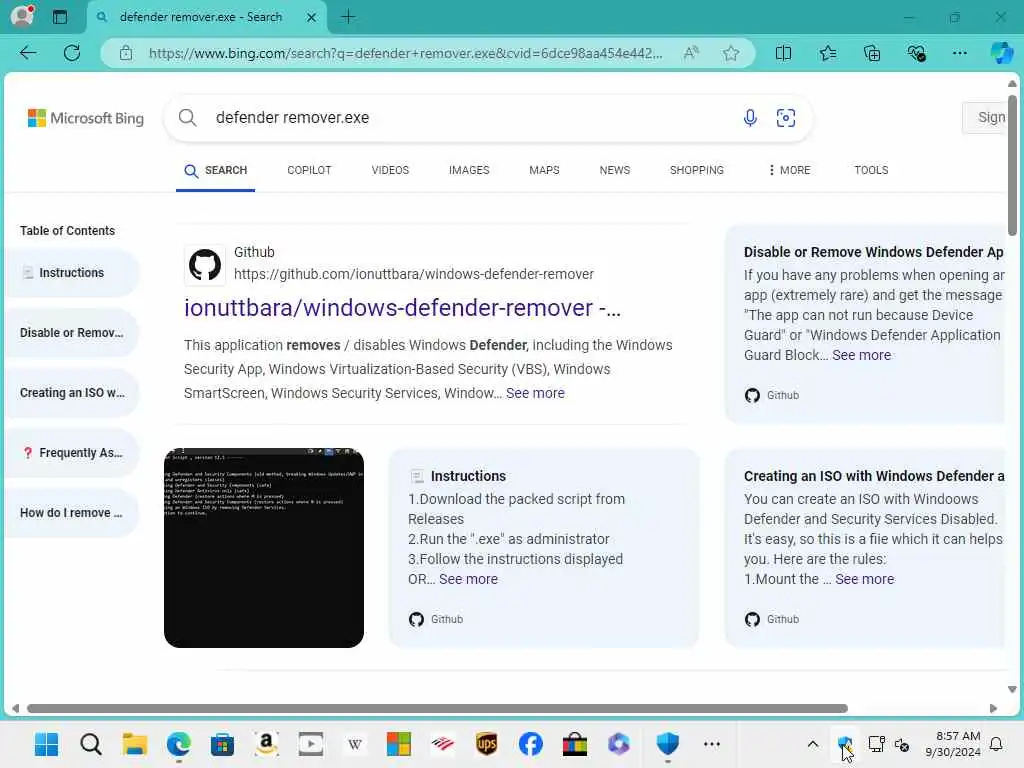
Task: Click Github source under Creating an ISO card
Action: (771, 619)
